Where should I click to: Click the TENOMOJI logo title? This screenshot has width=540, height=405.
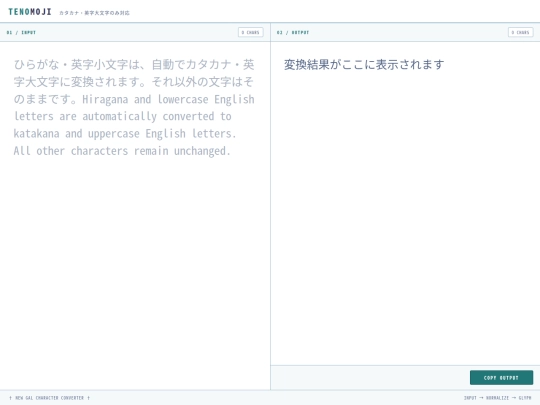30,12
